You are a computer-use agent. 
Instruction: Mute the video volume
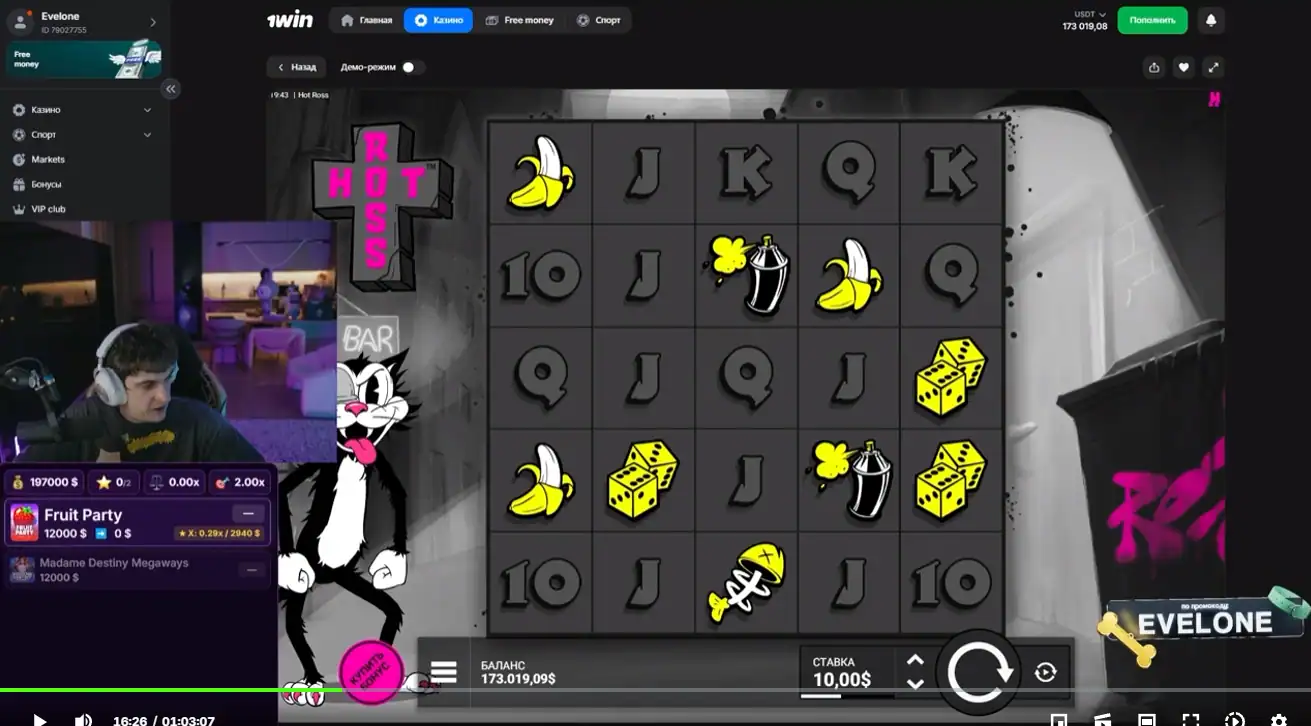(x=84, y=720)
